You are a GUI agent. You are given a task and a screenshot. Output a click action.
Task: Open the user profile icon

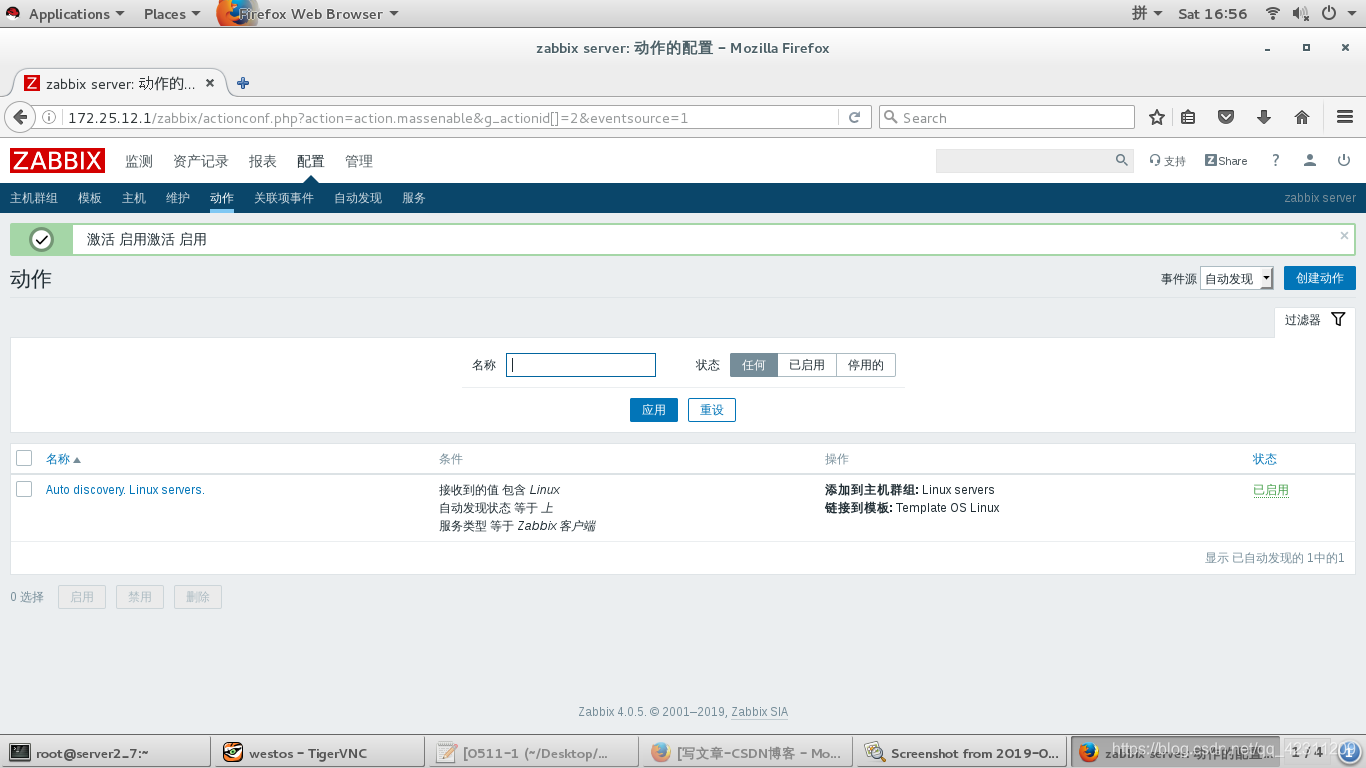[x=1310, y=160]
